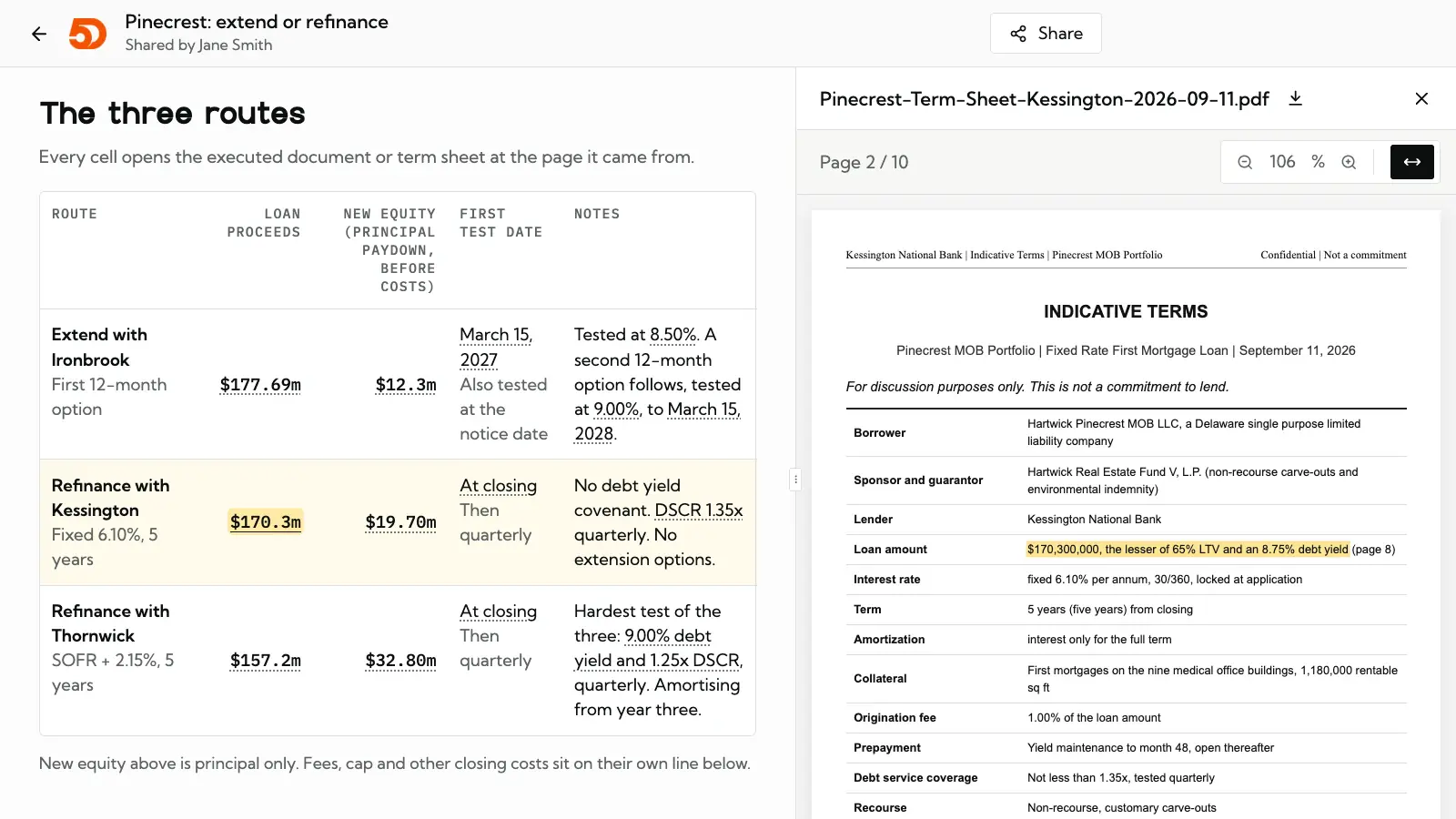Viewport: 1456px width, 819px height.
Task: Zoom out of the PDF page
Action: pos(1245,162)
